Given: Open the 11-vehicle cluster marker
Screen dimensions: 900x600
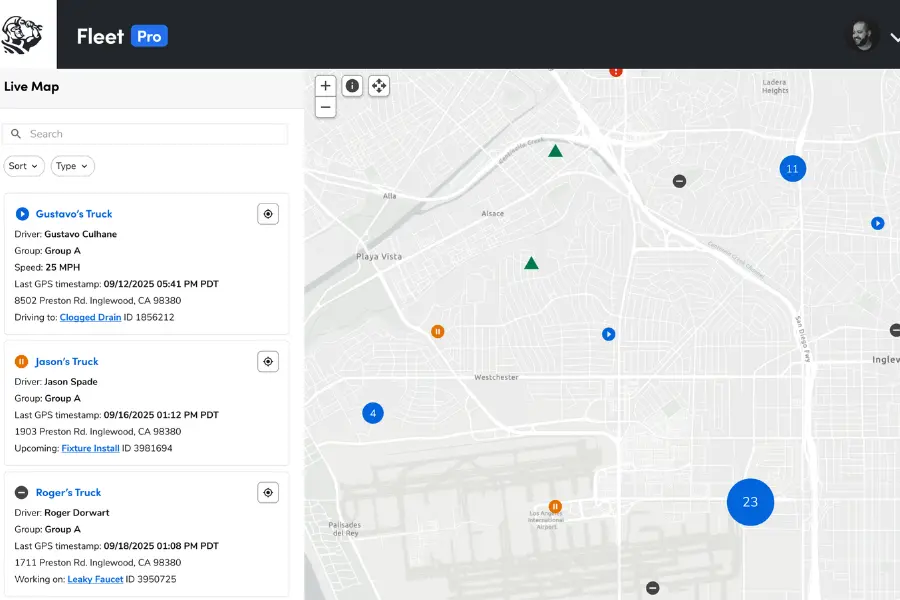Looking at the screenshot, I should click(x=793, y=169).
